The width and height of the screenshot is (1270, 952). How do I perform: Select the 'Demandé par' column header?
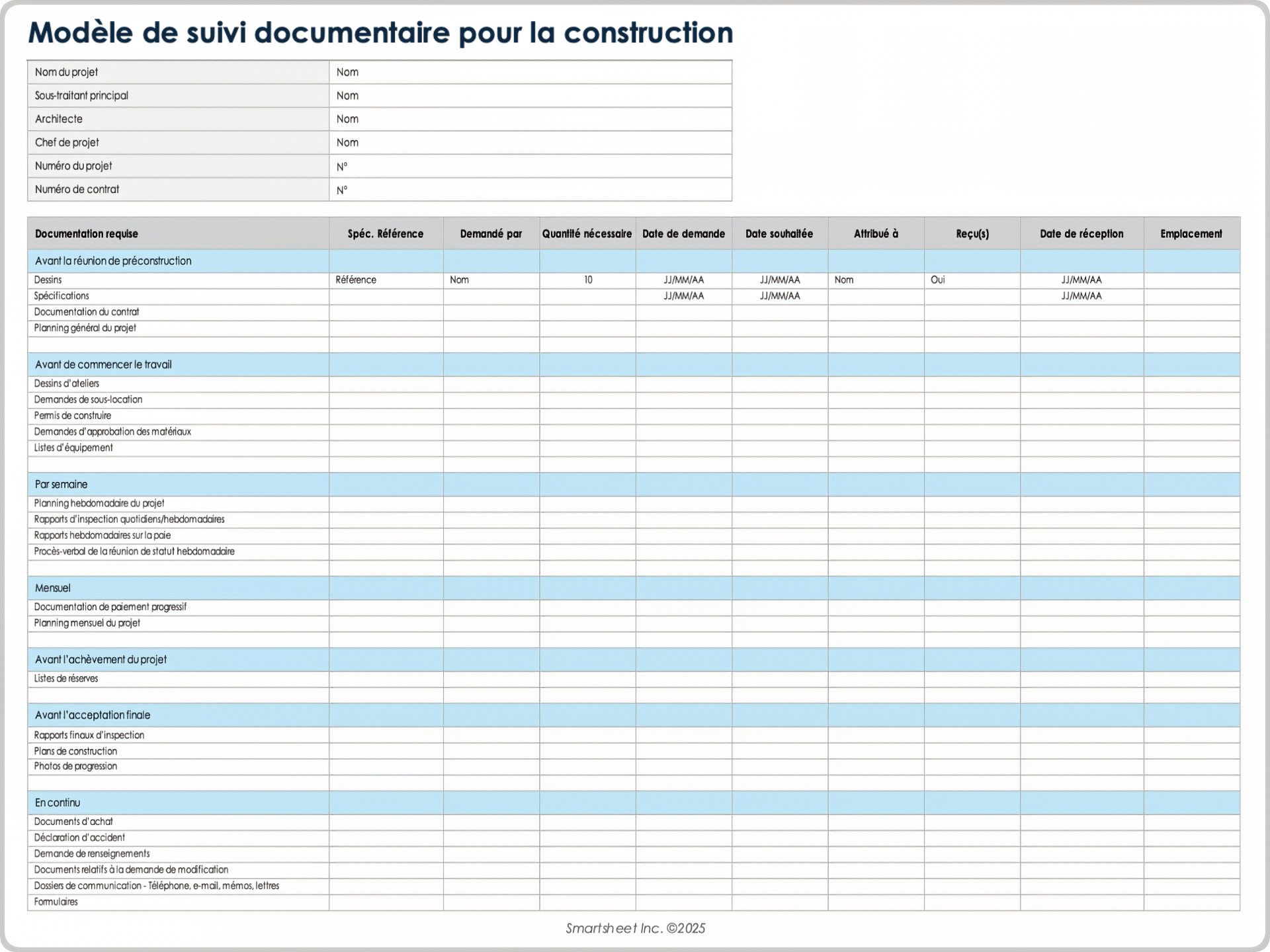[x=491, y=233]
